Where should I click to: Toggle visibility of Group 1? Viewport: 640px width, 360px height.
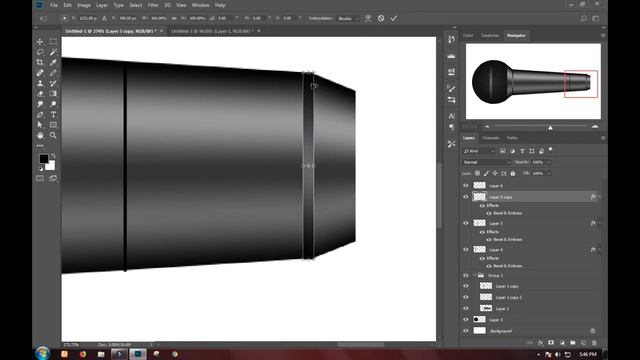click(x=466, y=276)
